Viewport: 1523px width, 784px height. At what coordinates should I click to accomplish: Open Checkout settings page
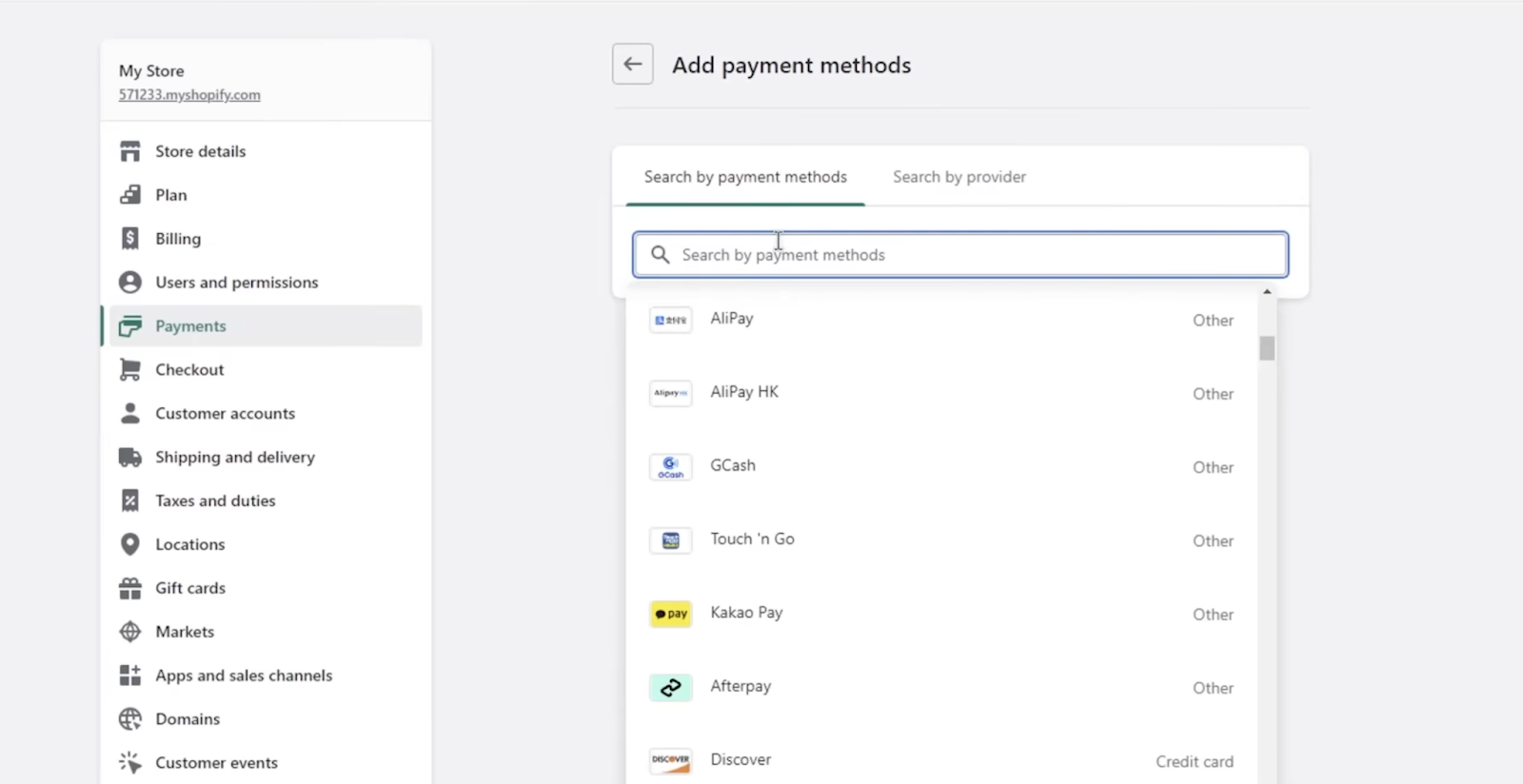click(266, 370)
